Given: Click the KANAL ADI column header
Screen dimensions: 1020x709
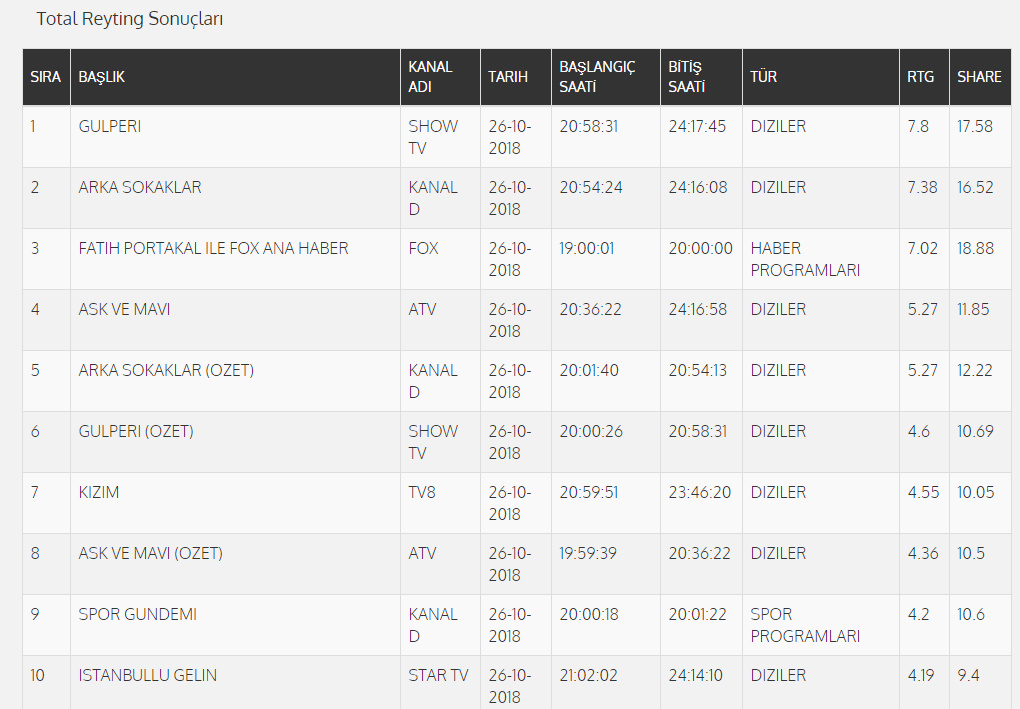Looking at the screenshot, I should click(x=431, y=77).
